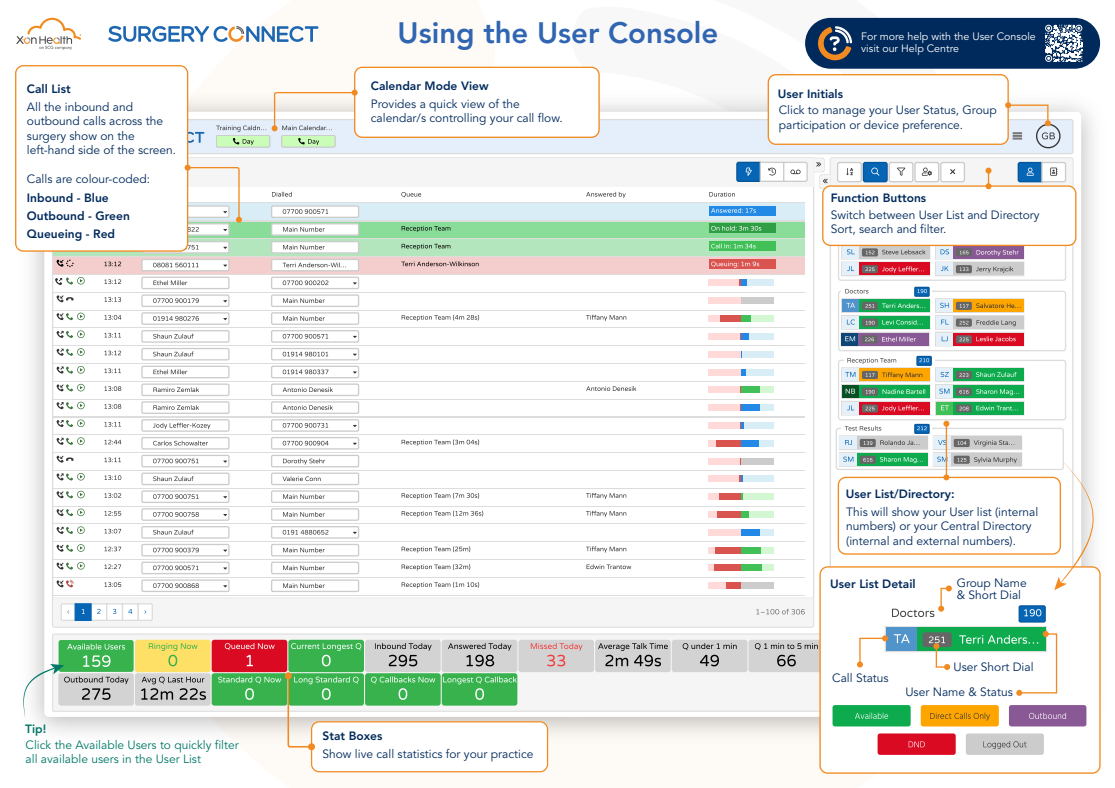Click the Doctors group short dial 190 badge
1115x788 pixels.
pos(922,292)
